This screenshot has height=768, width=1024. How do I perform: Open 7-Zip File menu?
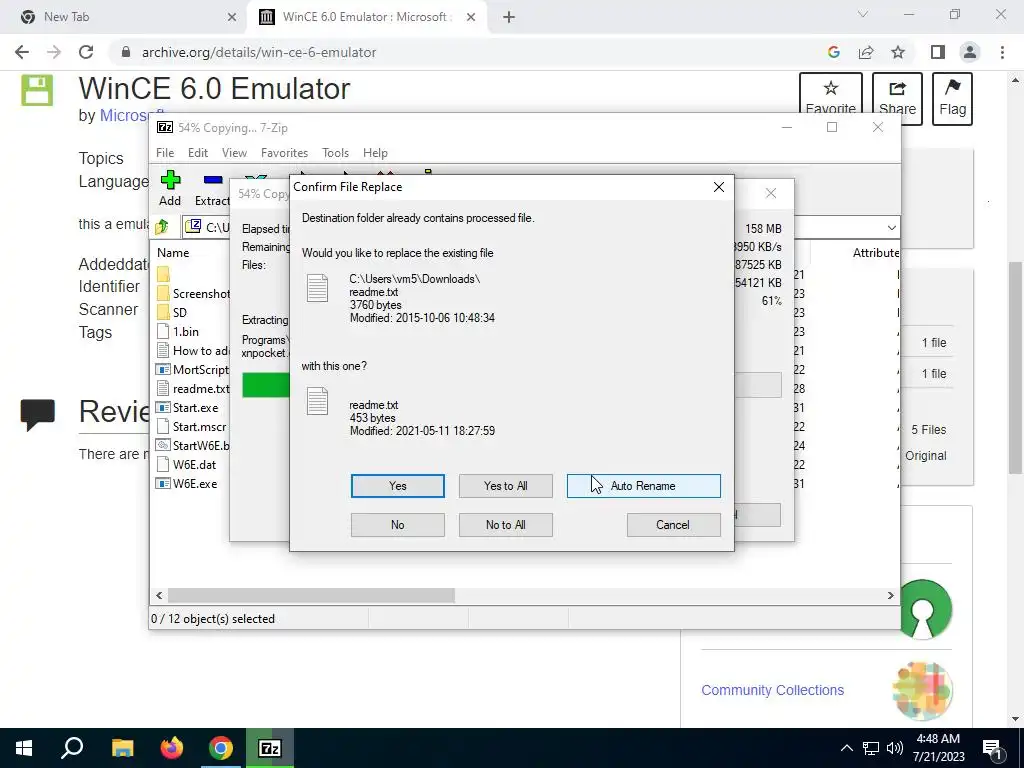click(165, 153)
